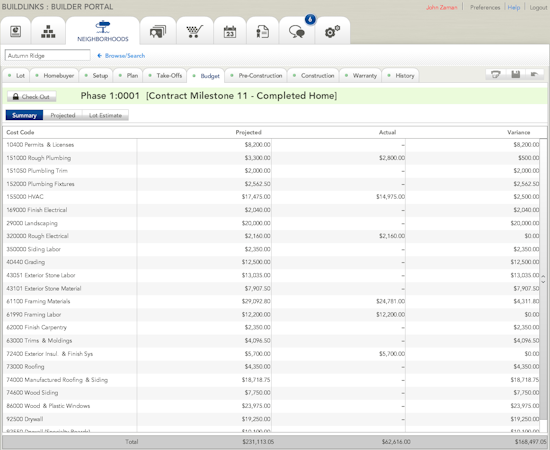Switch to the Lot Estimate view
The width and height of the screenshot is (550, 450).
point(105,115)
